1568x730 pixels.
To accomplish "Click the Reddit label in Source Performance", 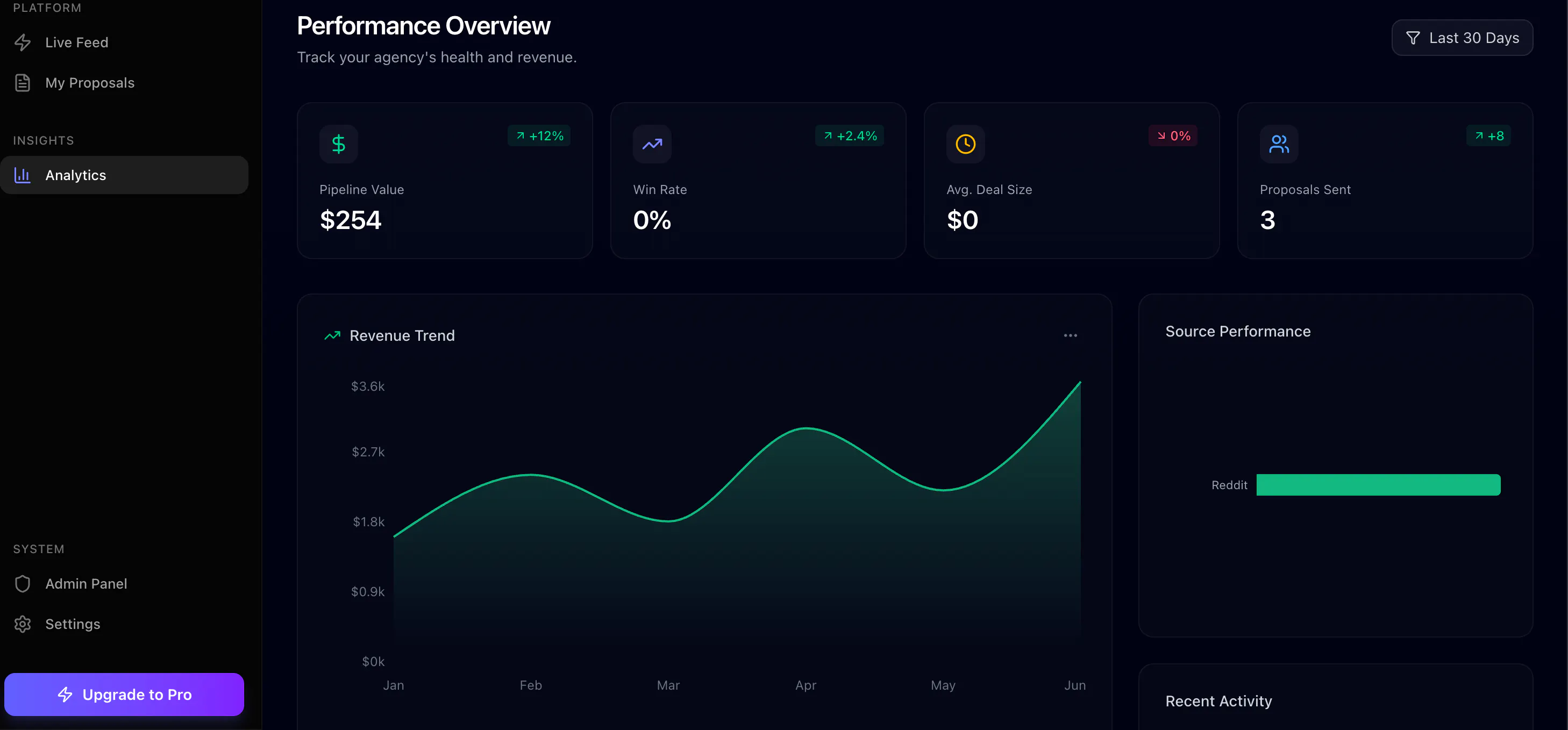I will 1229,485.
